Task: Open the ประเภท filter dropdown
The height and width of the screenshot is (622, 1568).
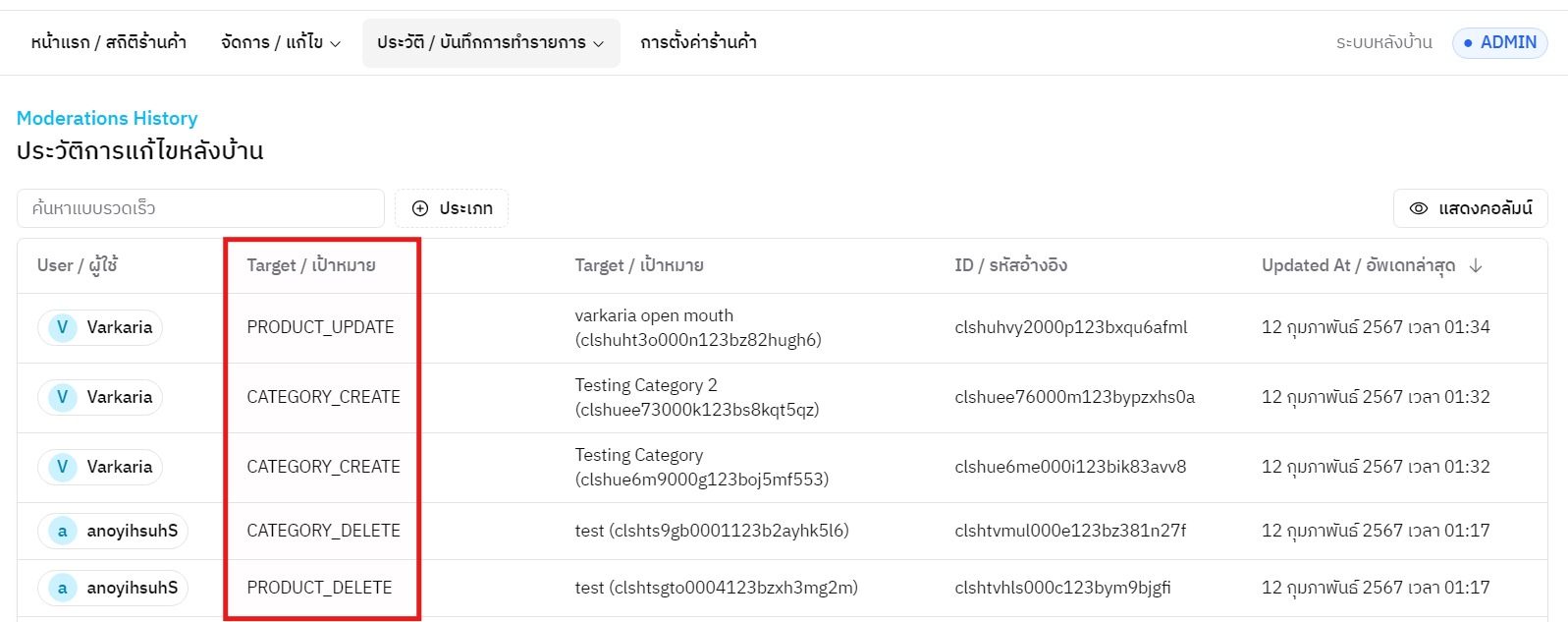Action: [x=452, y=208]
